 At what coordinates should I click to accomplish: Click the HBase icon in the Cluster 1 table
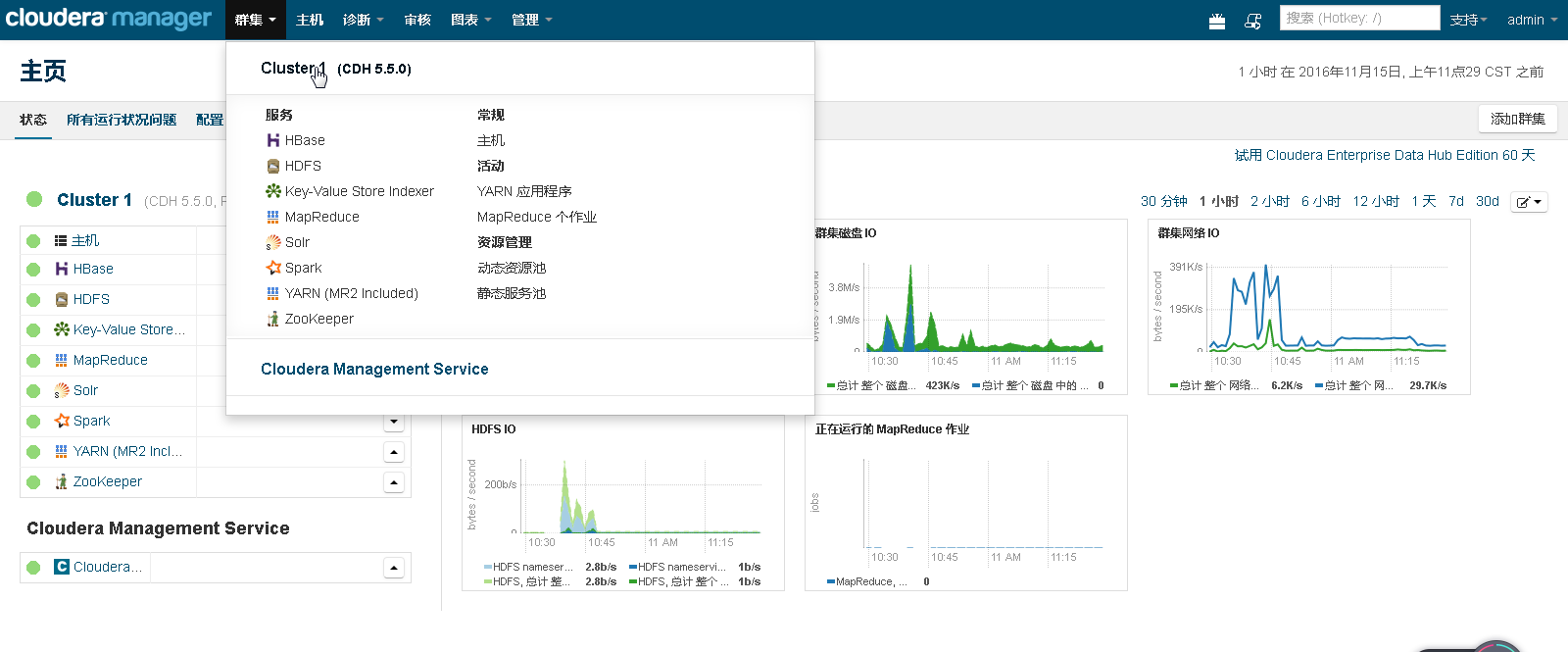62,269
